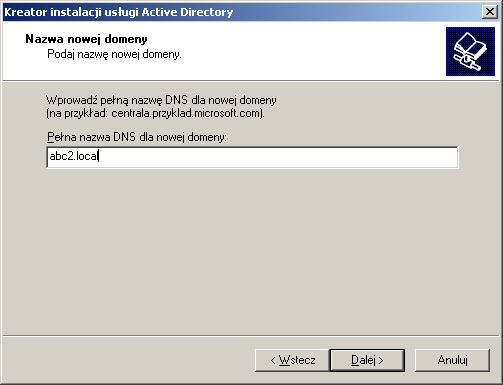Click the separator line above the wizard buttons

click(251, 336)
